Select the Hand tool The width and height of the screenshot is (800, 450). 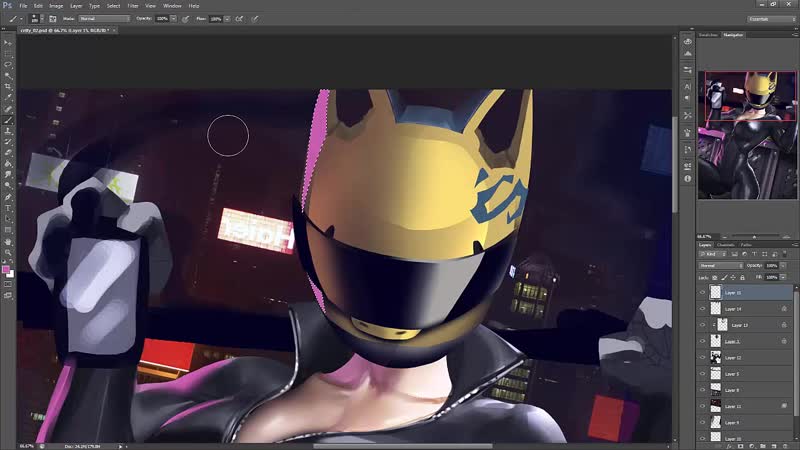click(8, 241)
